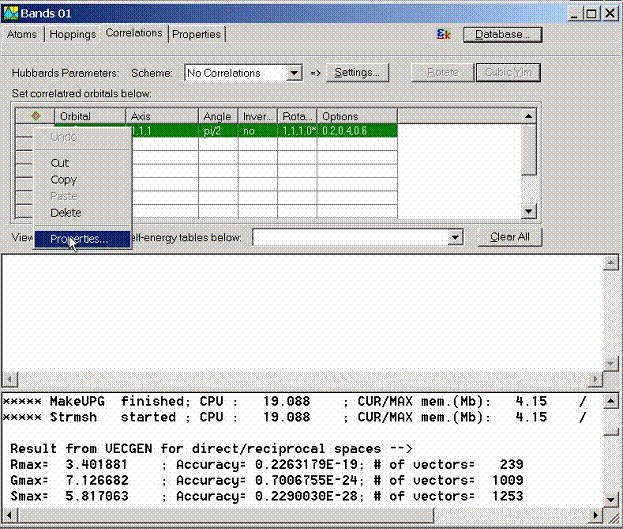Go to the Properties tab

click(196, 34)
